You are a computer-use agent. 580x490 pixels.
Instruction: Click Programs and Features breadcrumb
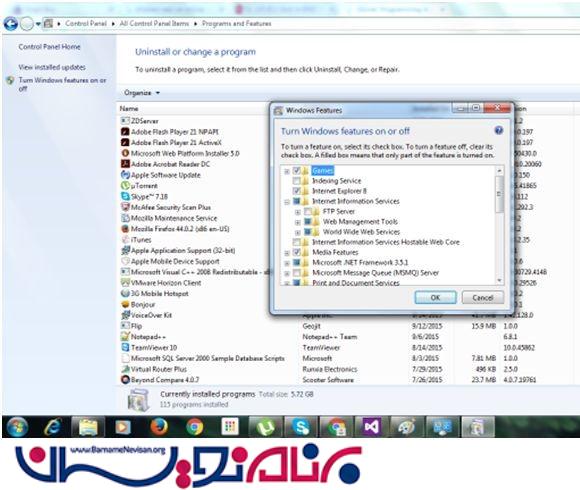[x=236, y=24]
